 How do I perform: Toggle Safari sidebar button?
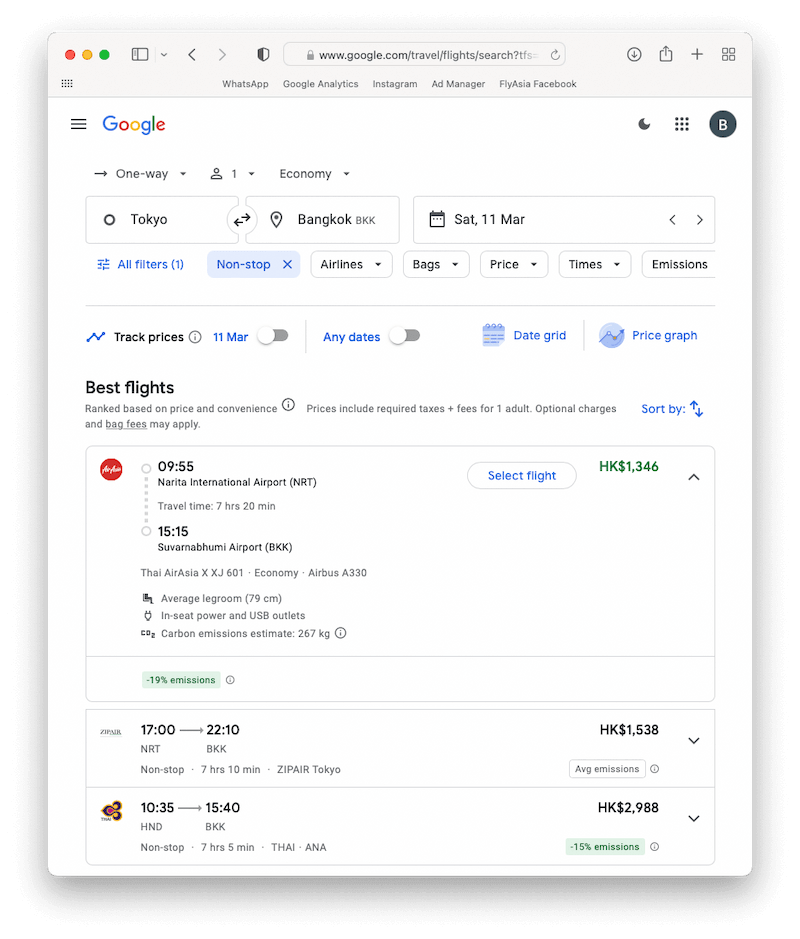click(x=140, y=54)
